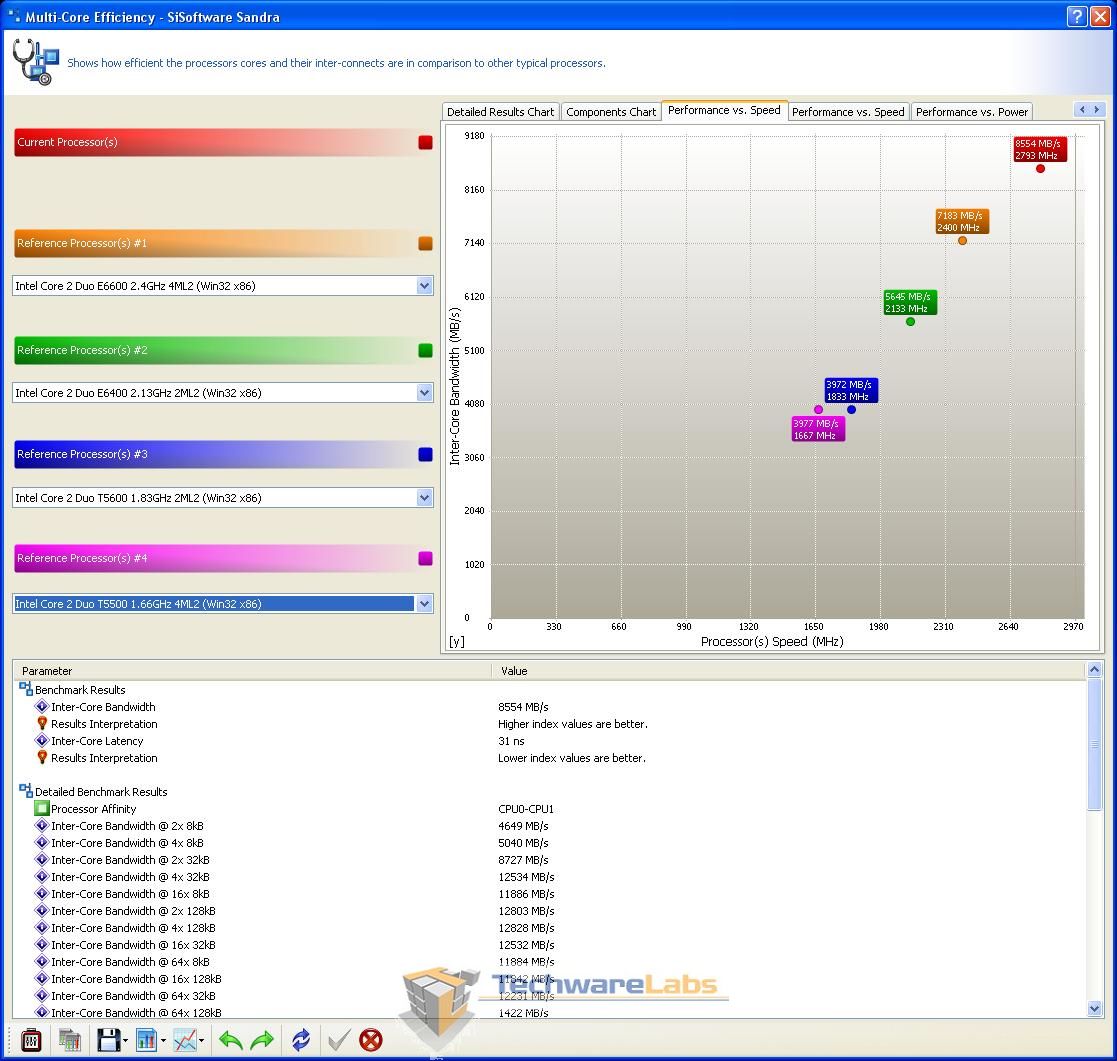Click the results list scroll down arrow
Screen dimensions: 1117x1061
[1094, 1010]
